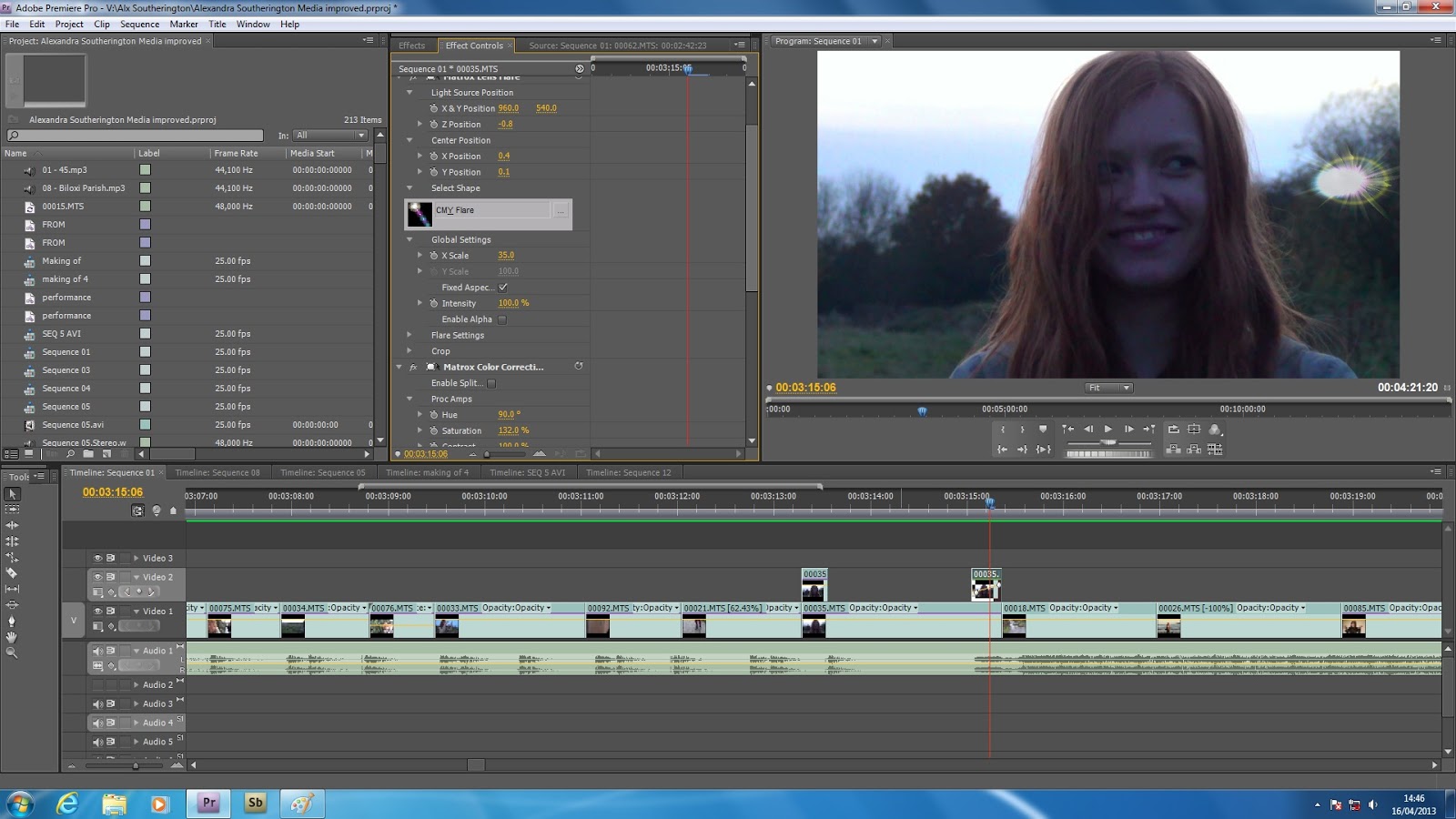Step back one frame in Program monitor
This screenshot has width=1456, height=819.
click(1087, 430)
